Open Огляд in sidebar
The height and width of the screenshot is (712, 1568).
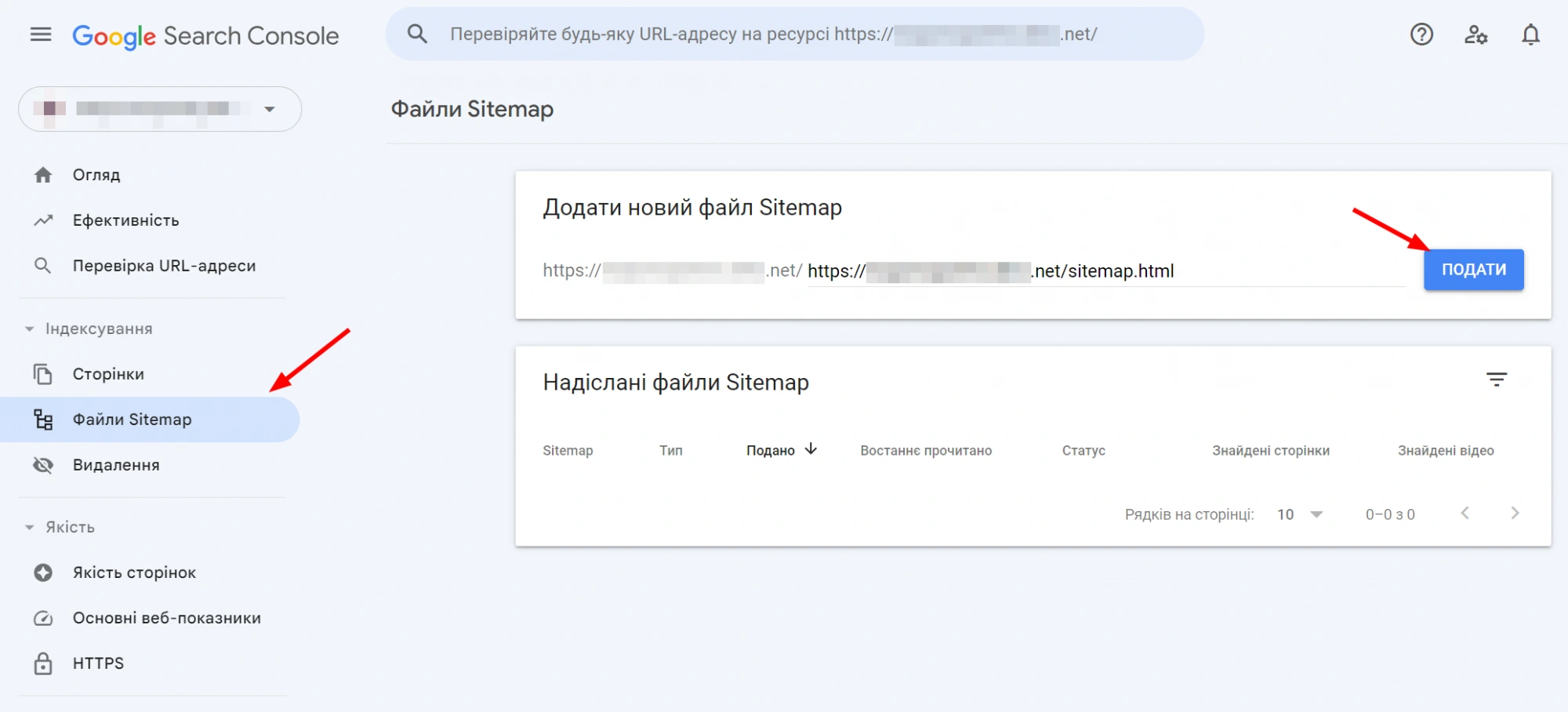(96, 175)
